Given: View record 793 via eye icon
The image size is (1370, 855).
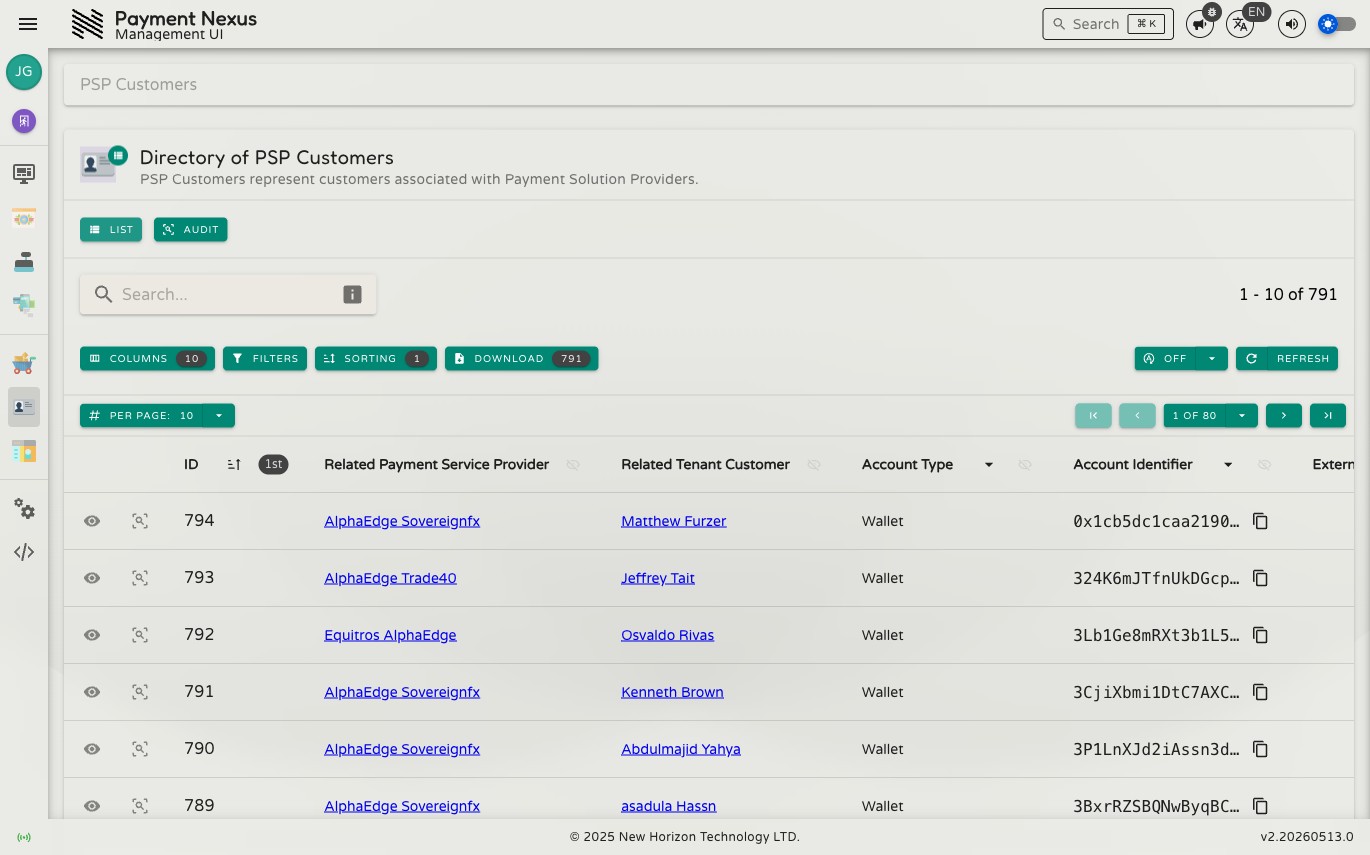Looking at the screenshot, I should pos(92,578).
